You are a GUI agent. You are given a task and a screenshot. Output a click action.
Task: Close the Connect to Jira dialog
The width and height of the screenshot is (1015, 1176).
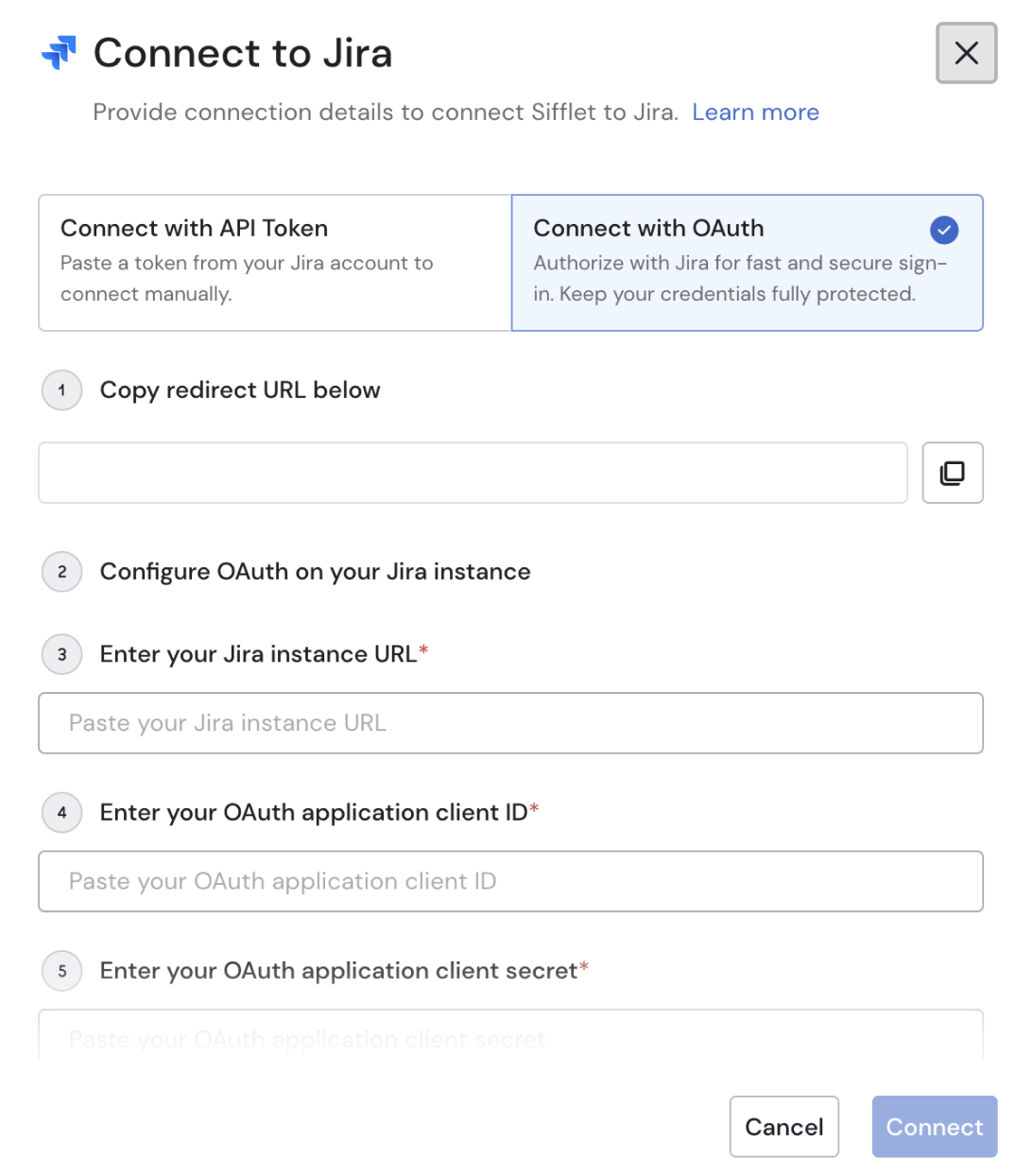coord(966,53)
